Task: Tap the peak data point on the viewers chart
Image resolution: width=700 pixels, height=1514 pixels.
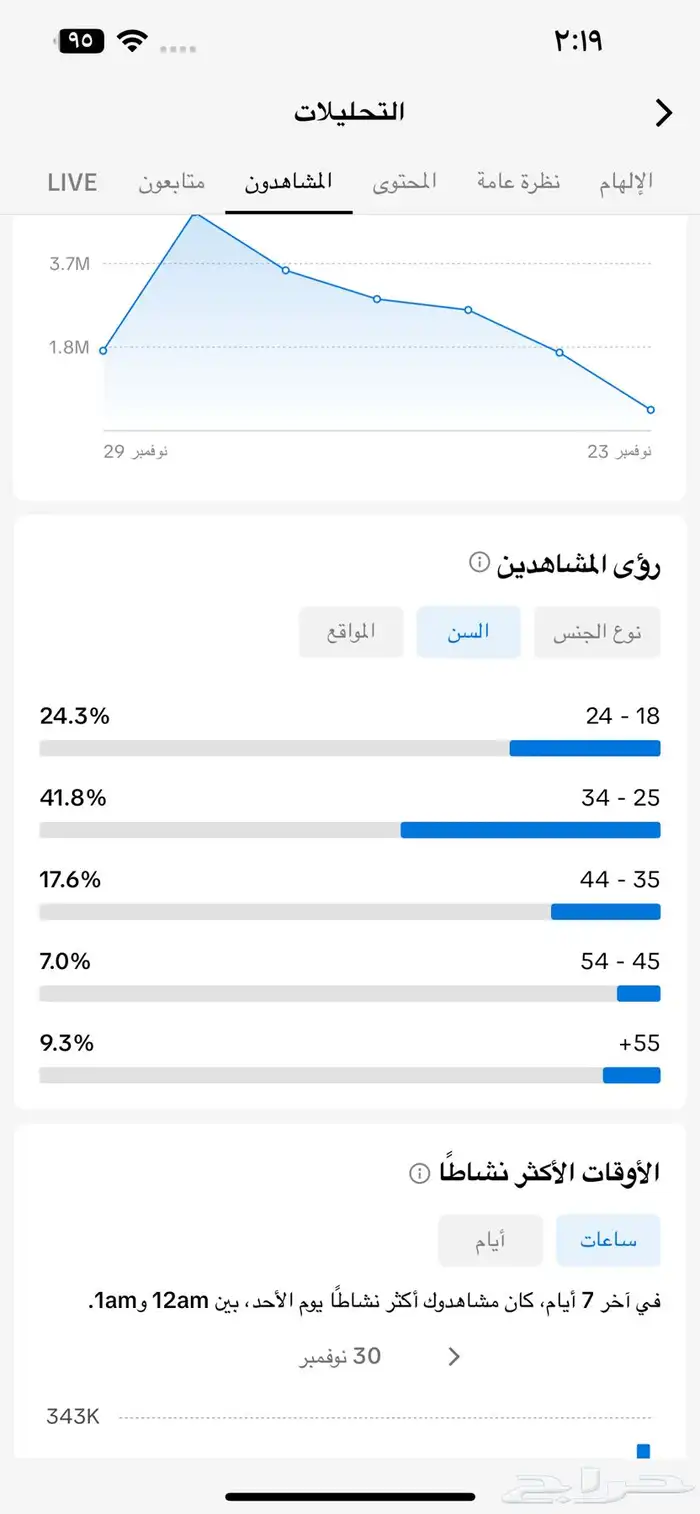Action: [197, 215]
